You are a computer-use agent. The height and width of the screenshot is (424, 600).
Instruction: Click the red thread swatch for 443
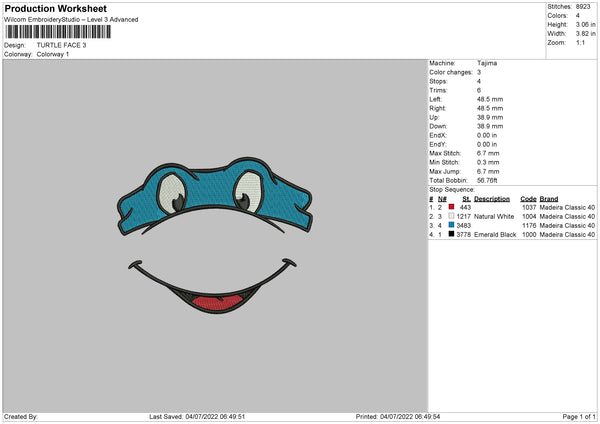tap(452, 207)
